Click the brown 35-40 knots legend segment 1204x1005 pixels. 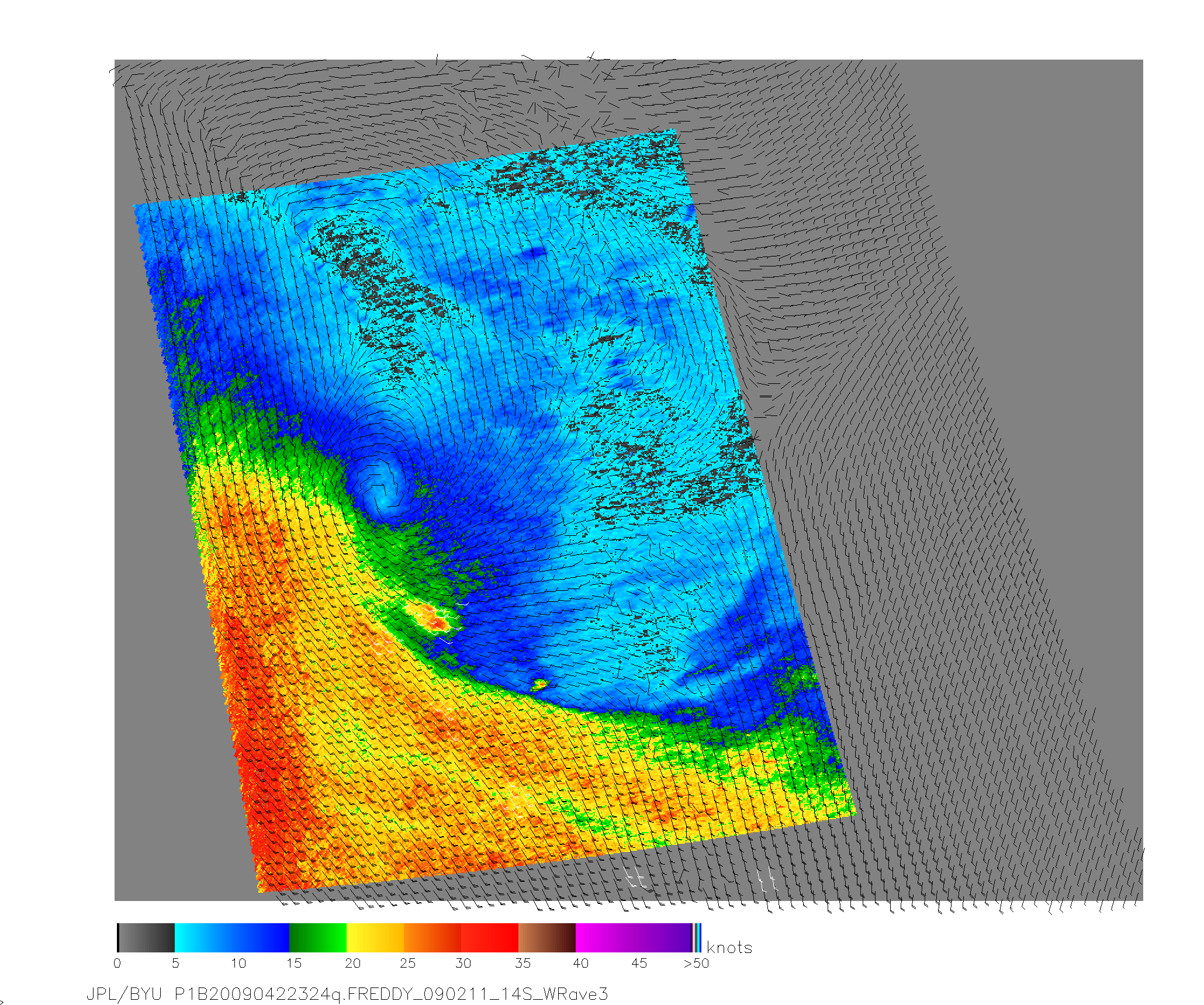point(547,937)
